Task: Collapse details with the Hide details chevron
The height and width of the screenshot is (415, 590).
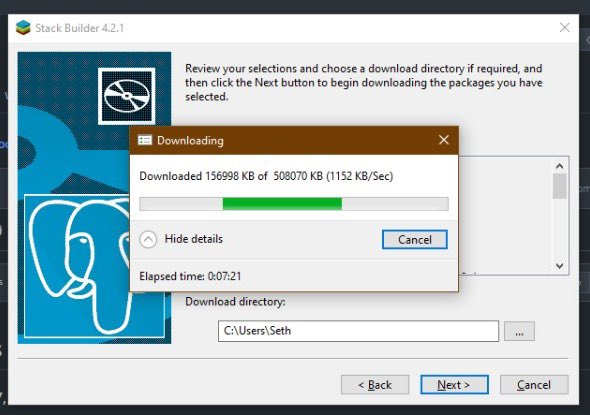Action: click(148, 239)
